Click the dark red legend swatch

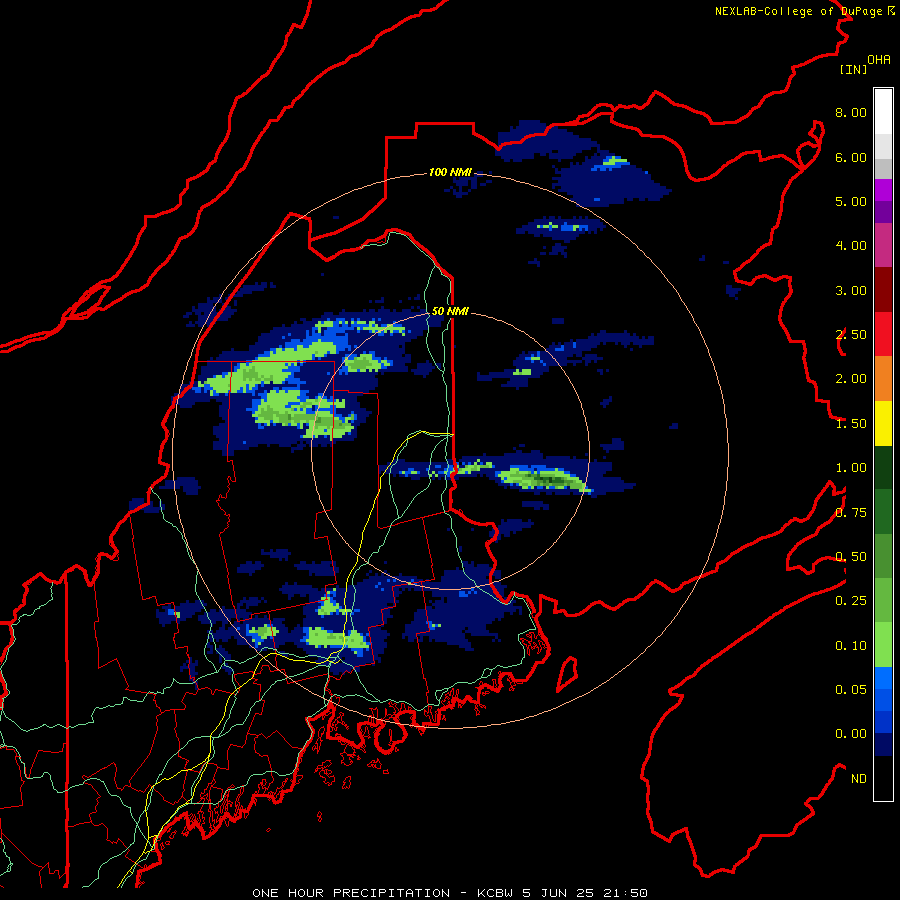(x=883, y=290)
